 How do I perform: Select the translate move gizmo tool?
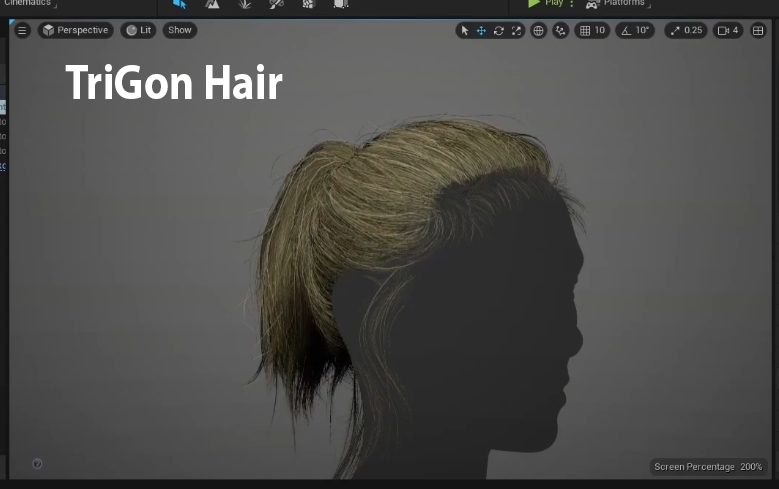coord(481,31)
